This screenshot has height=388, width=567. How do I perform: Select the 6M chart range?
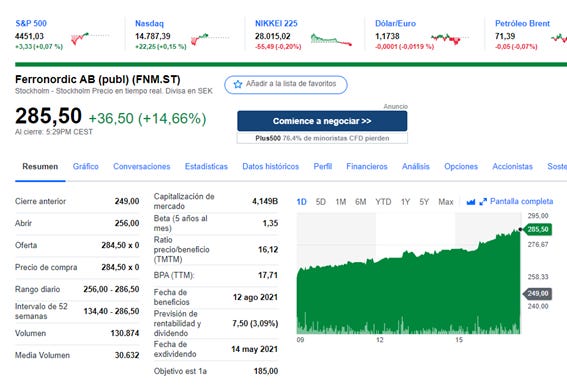pyautogui.click(x=361, y=202)
